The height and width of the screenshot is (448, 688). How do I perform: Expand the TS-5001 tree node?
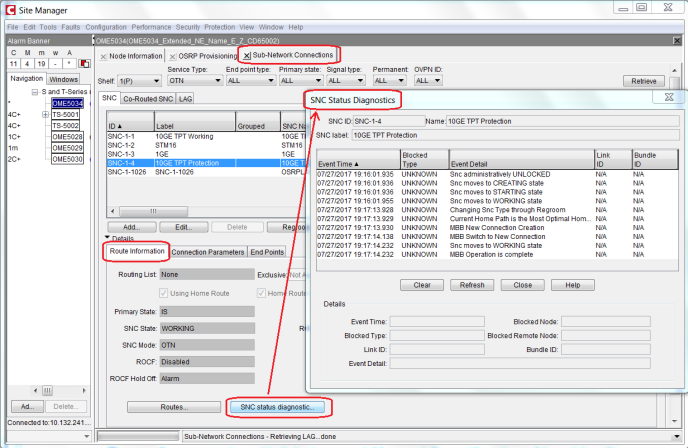pos(45,115)
